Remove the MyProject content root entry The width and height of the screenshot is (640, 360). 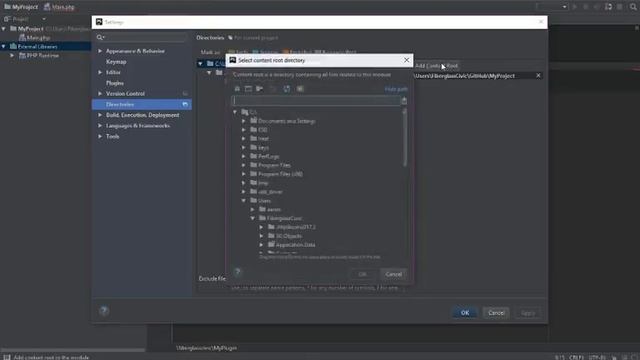[x=538, y=76]
